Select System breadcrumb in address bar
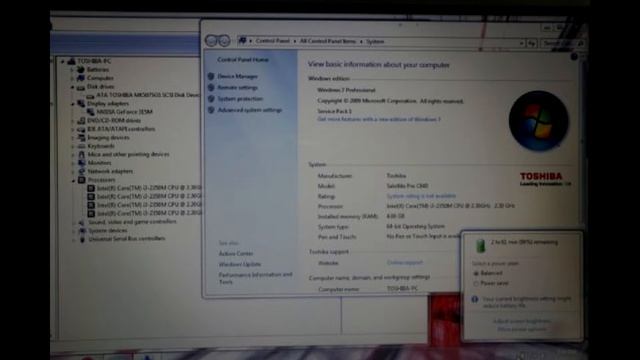The image size is (640, 360). coord(375,41)
